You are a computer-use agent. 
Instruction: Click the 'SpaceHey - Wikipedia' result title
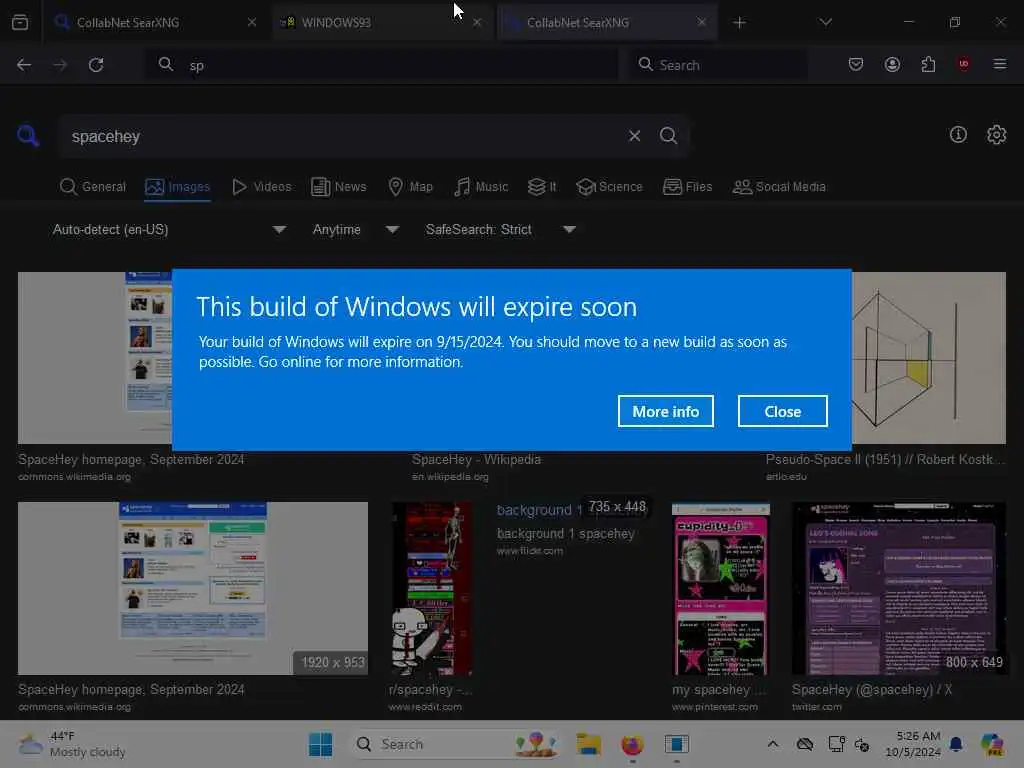tap(476, 460)
